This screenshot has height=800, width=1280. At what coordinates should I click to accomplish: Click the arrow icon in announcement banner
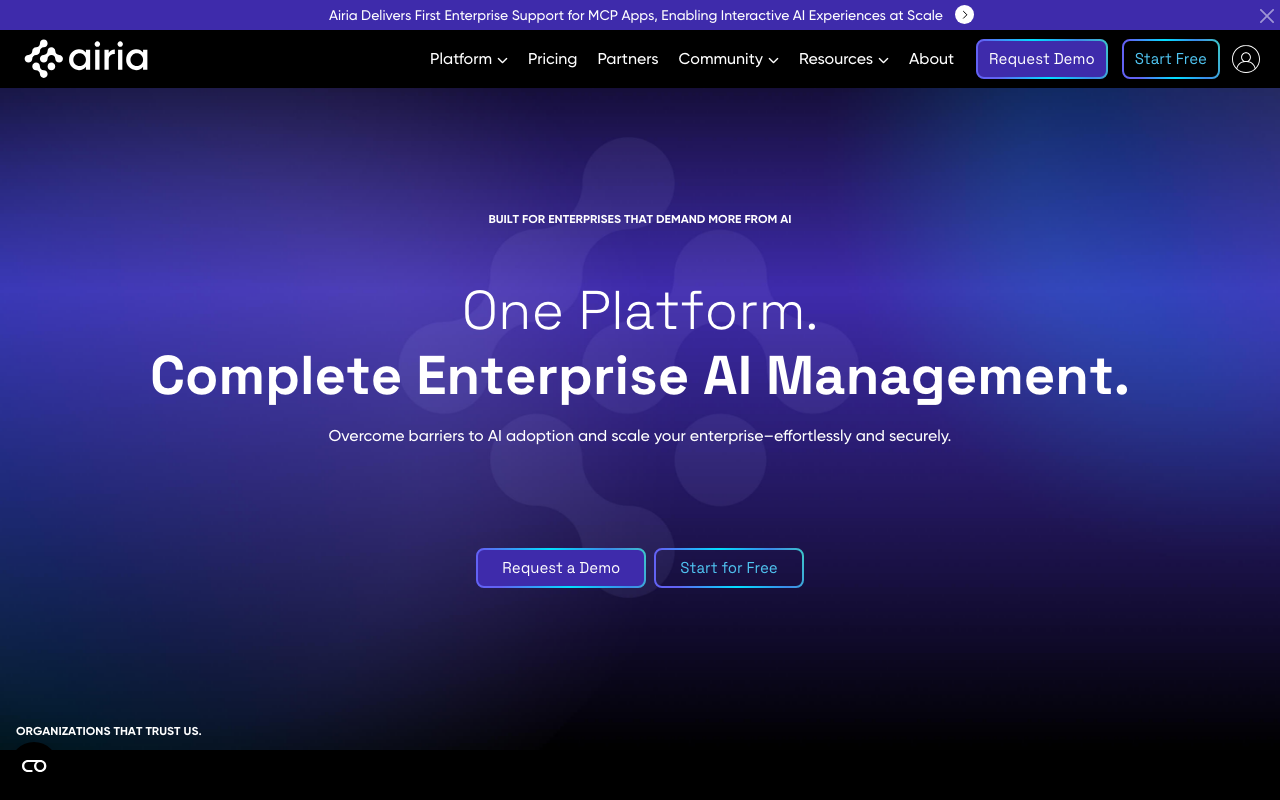[x=964, y=15]
